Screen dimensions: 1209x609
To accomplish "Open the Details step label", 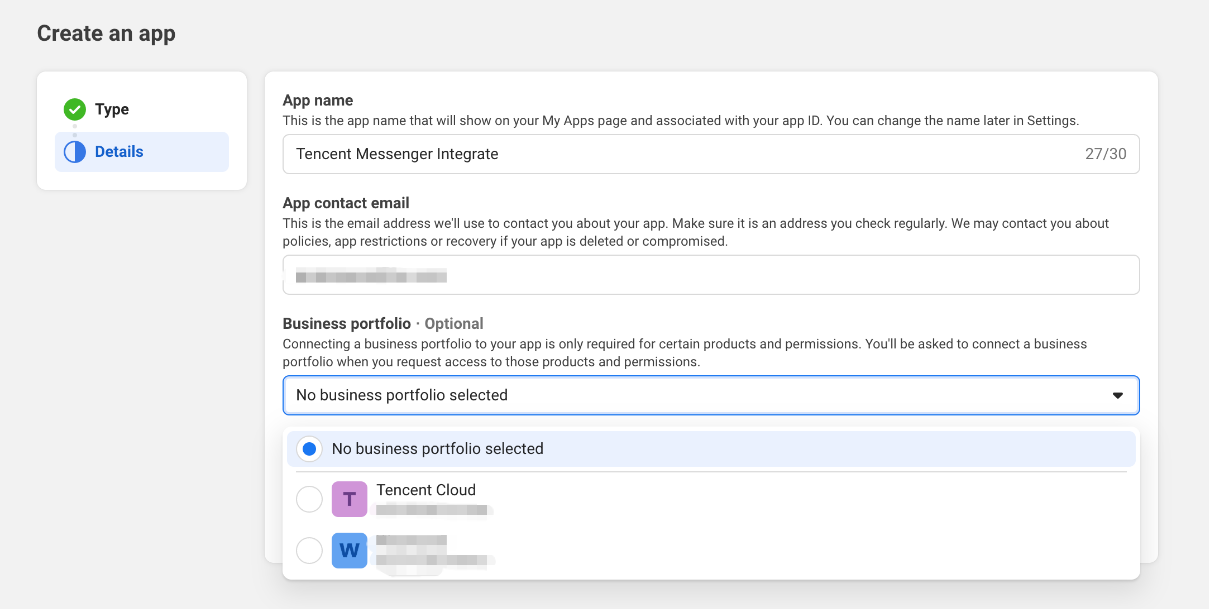I will (119, 152).
